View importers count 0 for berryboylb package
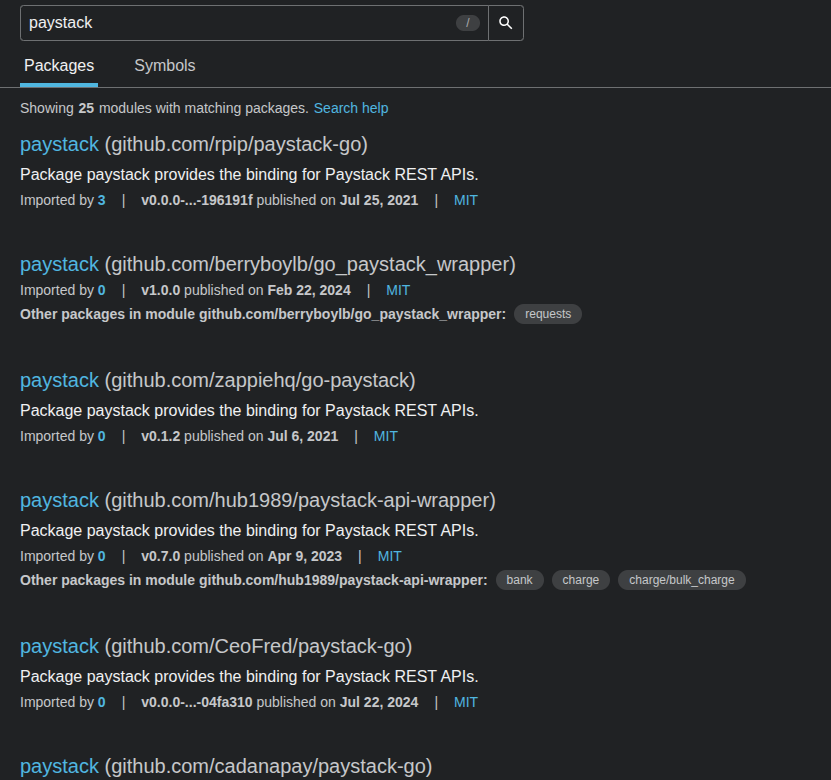This screenshot has width=831, height=780. coord(101,290)
